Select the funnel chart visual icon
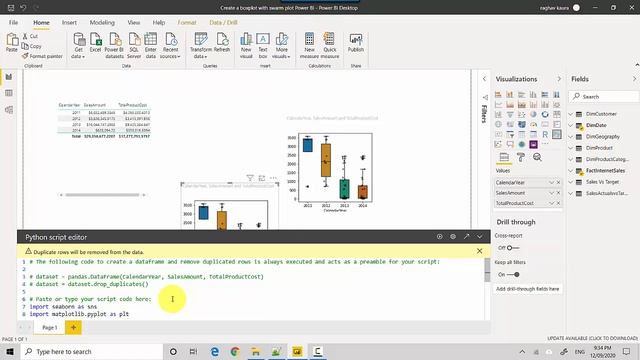640x360 pixels. click(x=510, y=114)
